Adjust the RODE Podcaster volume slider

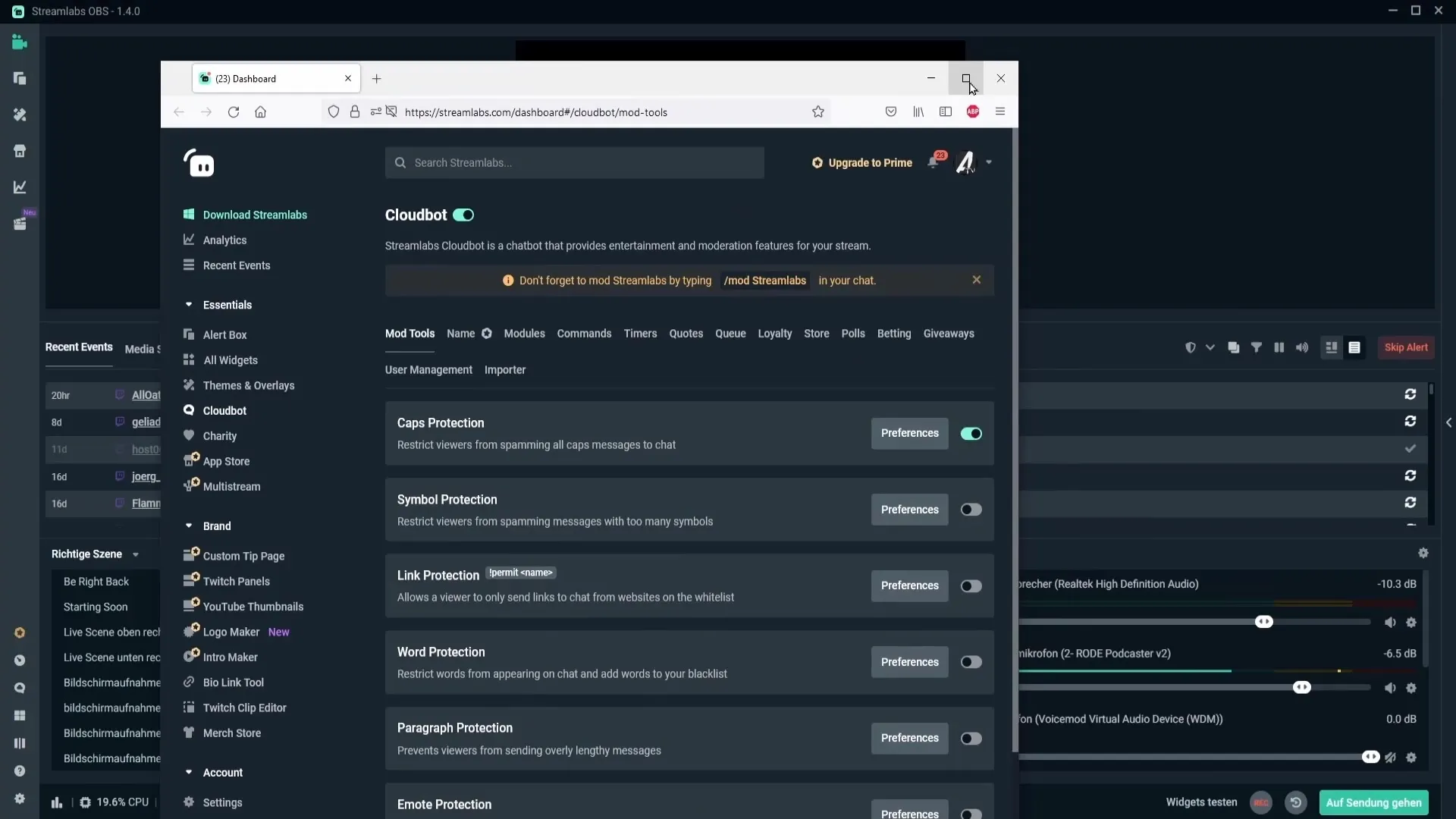(1302, 688)
